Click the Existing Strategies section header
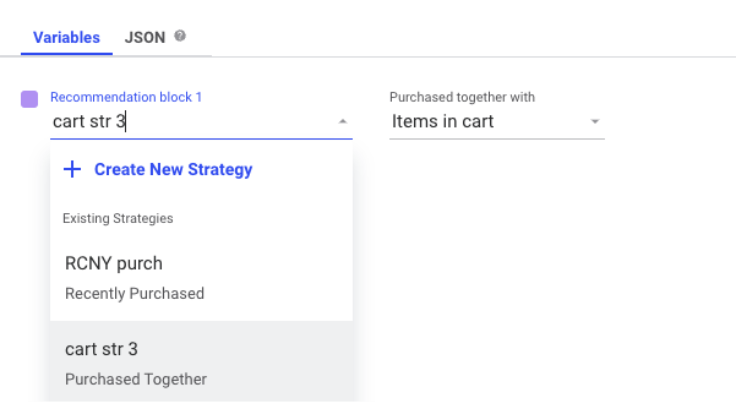 click(118, 218)
